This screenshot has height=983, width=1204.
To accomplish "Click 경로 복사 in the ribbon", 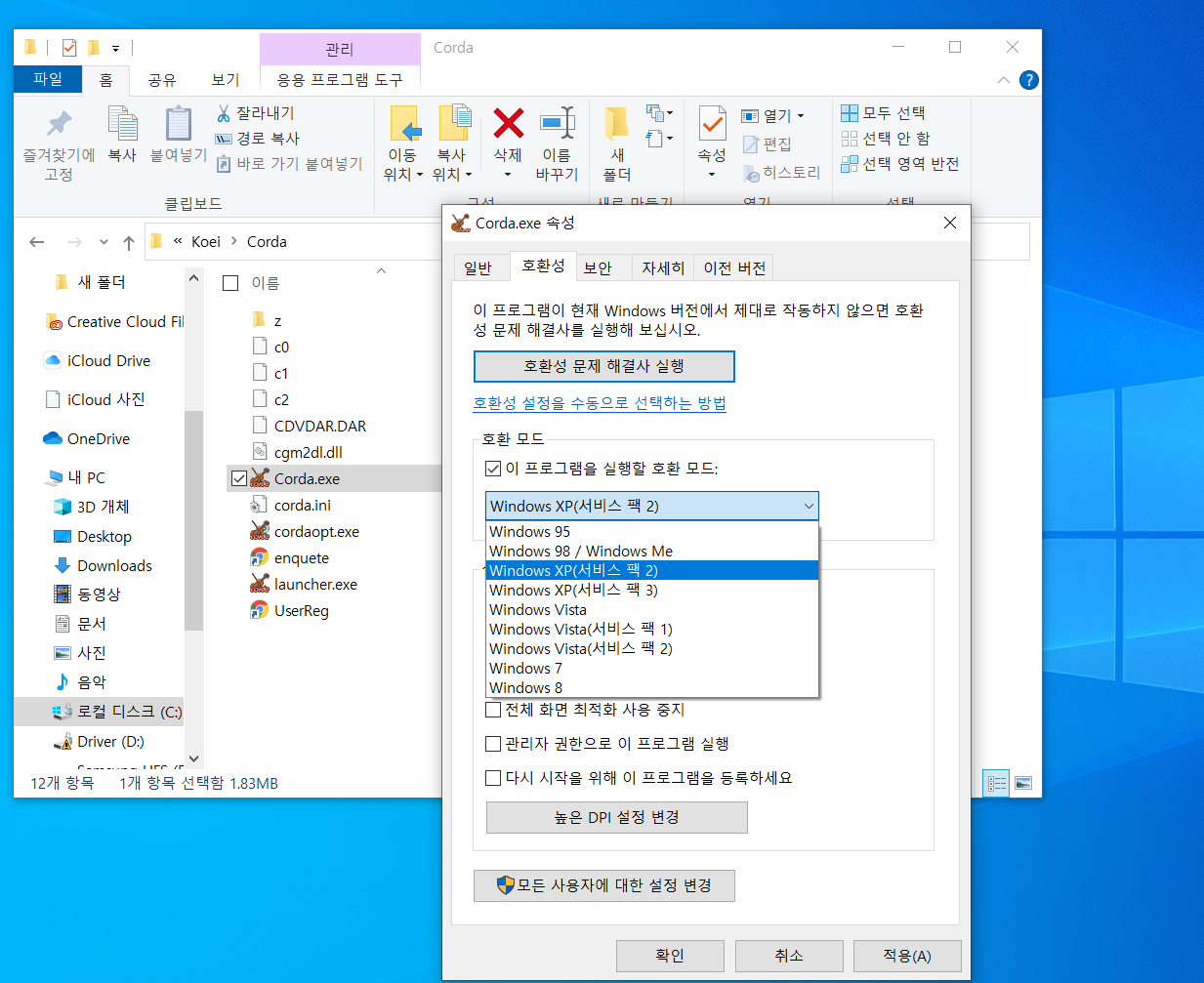I will click(257, 139).
